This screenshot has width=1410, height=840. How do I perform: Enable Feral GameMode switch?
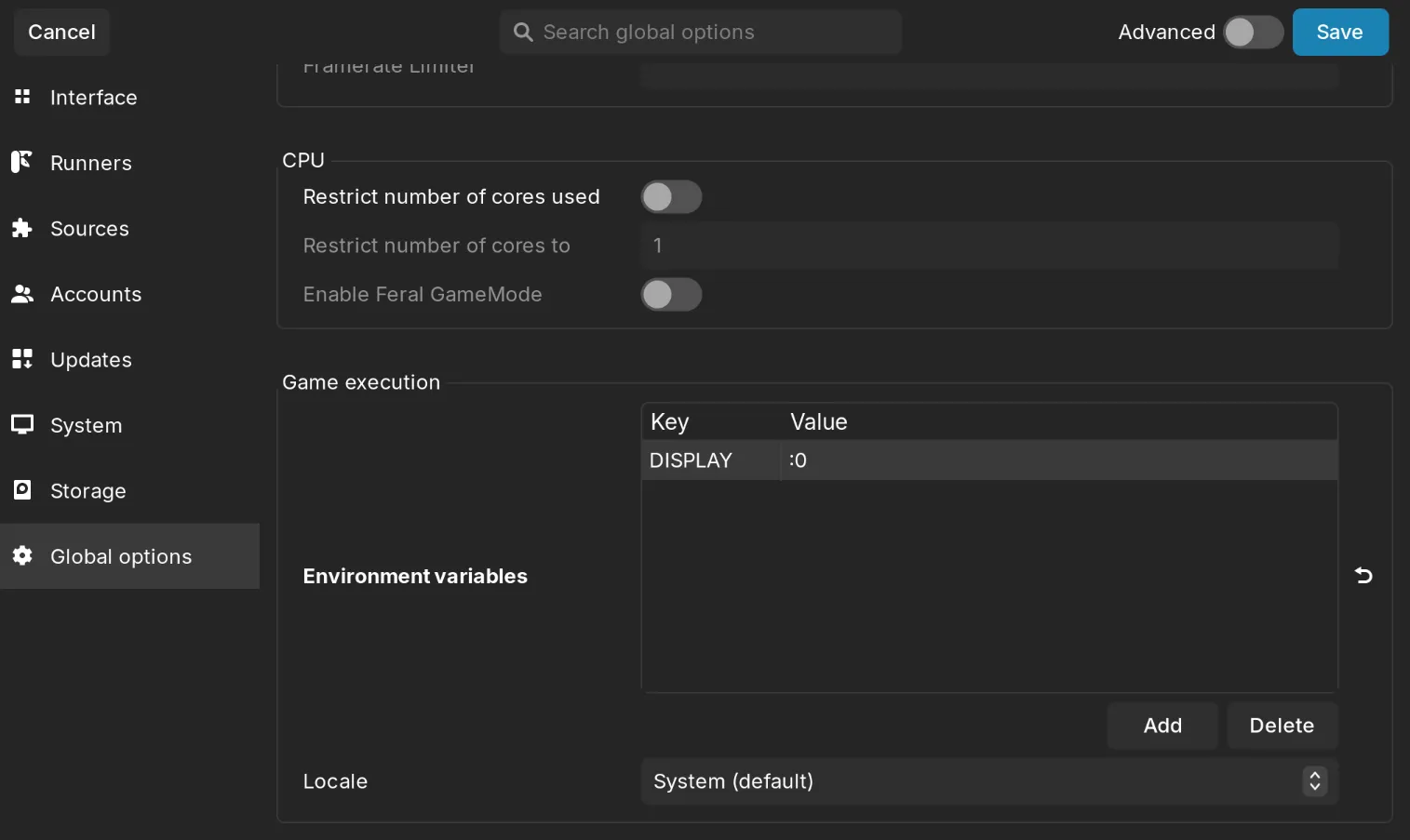point(671,295)
